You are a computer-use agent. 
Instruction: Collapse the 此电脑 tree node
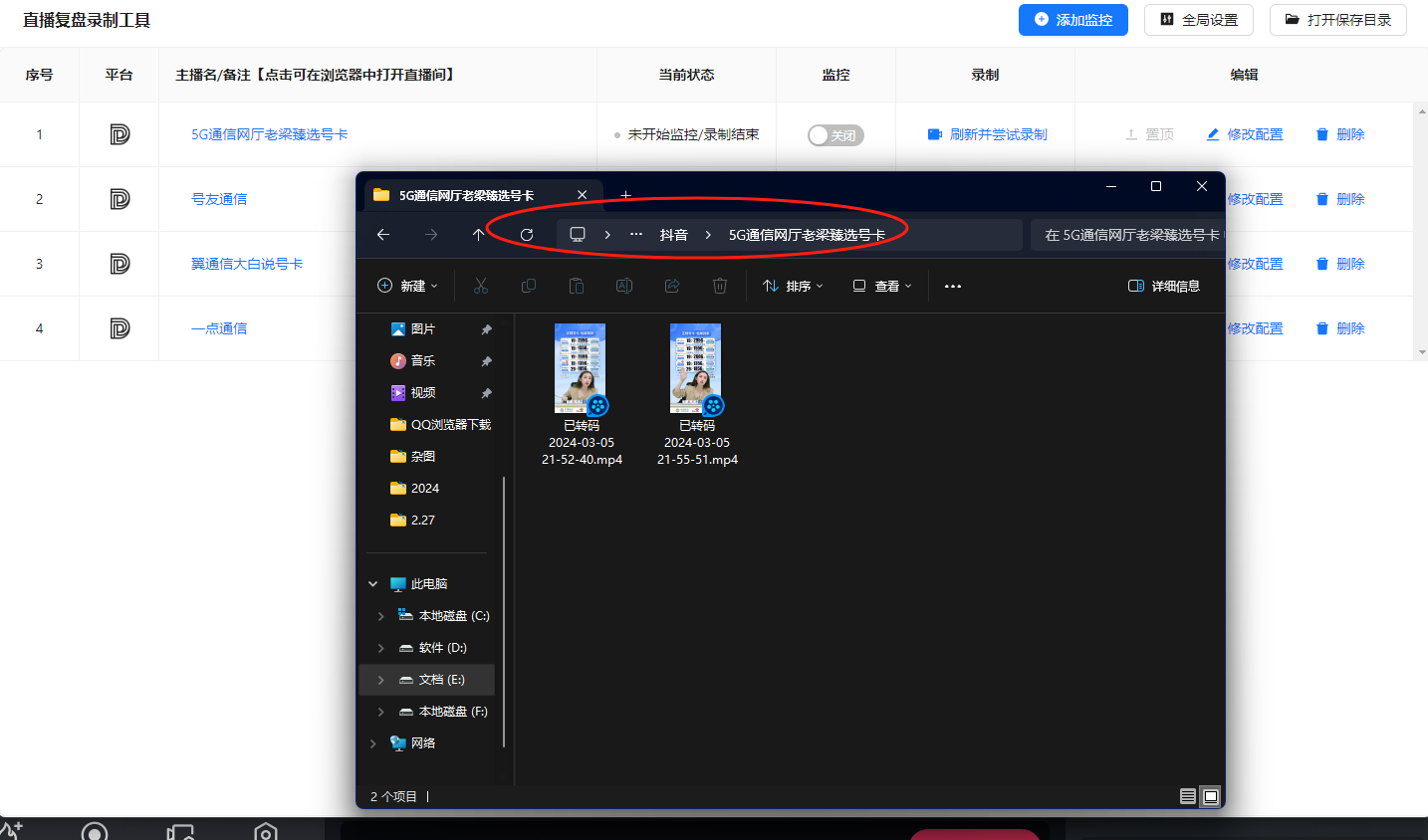[373, 584]
